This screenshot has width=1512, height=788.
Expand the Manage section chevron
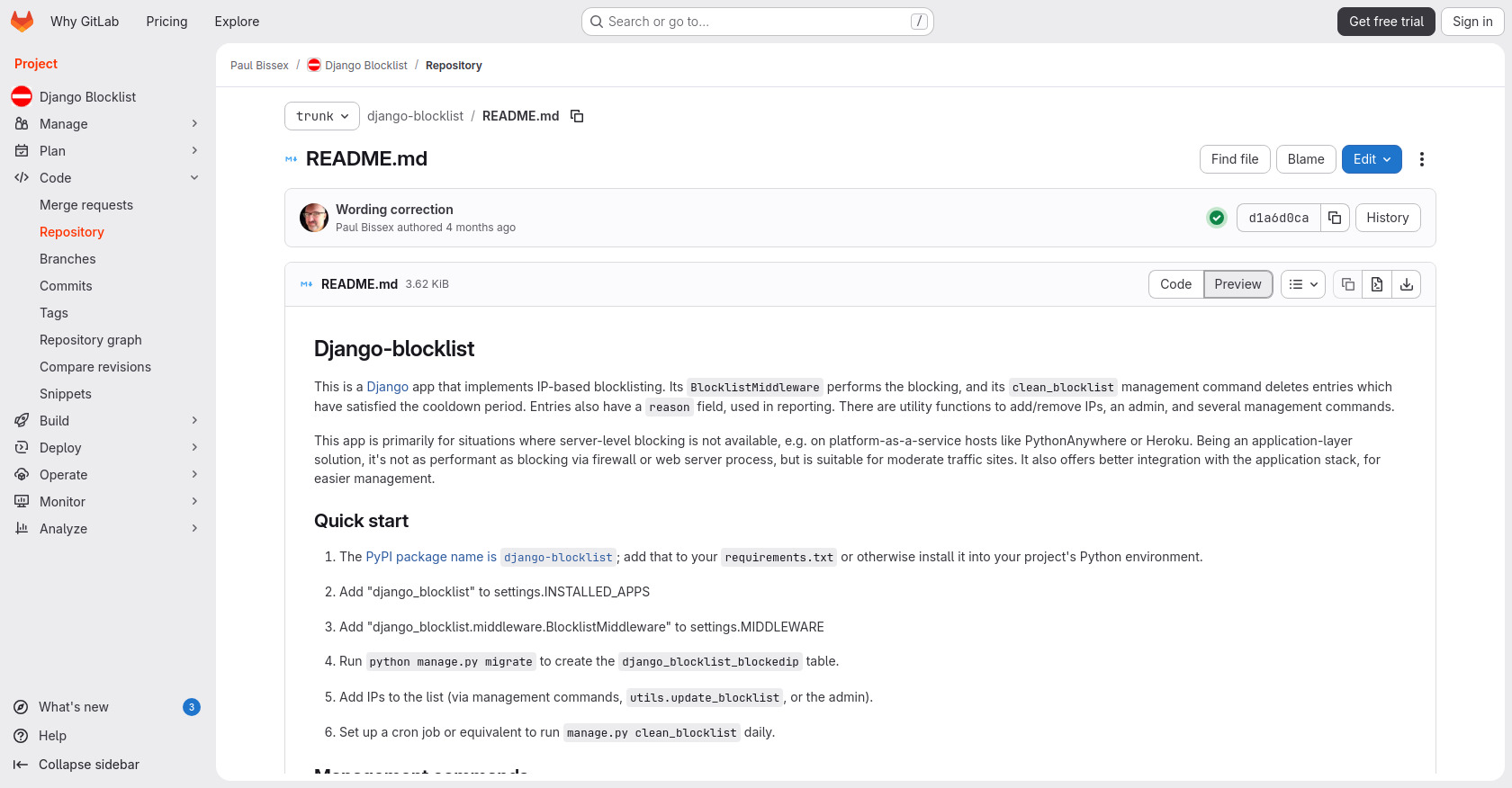pyautogui.click(x=194, y=123)
